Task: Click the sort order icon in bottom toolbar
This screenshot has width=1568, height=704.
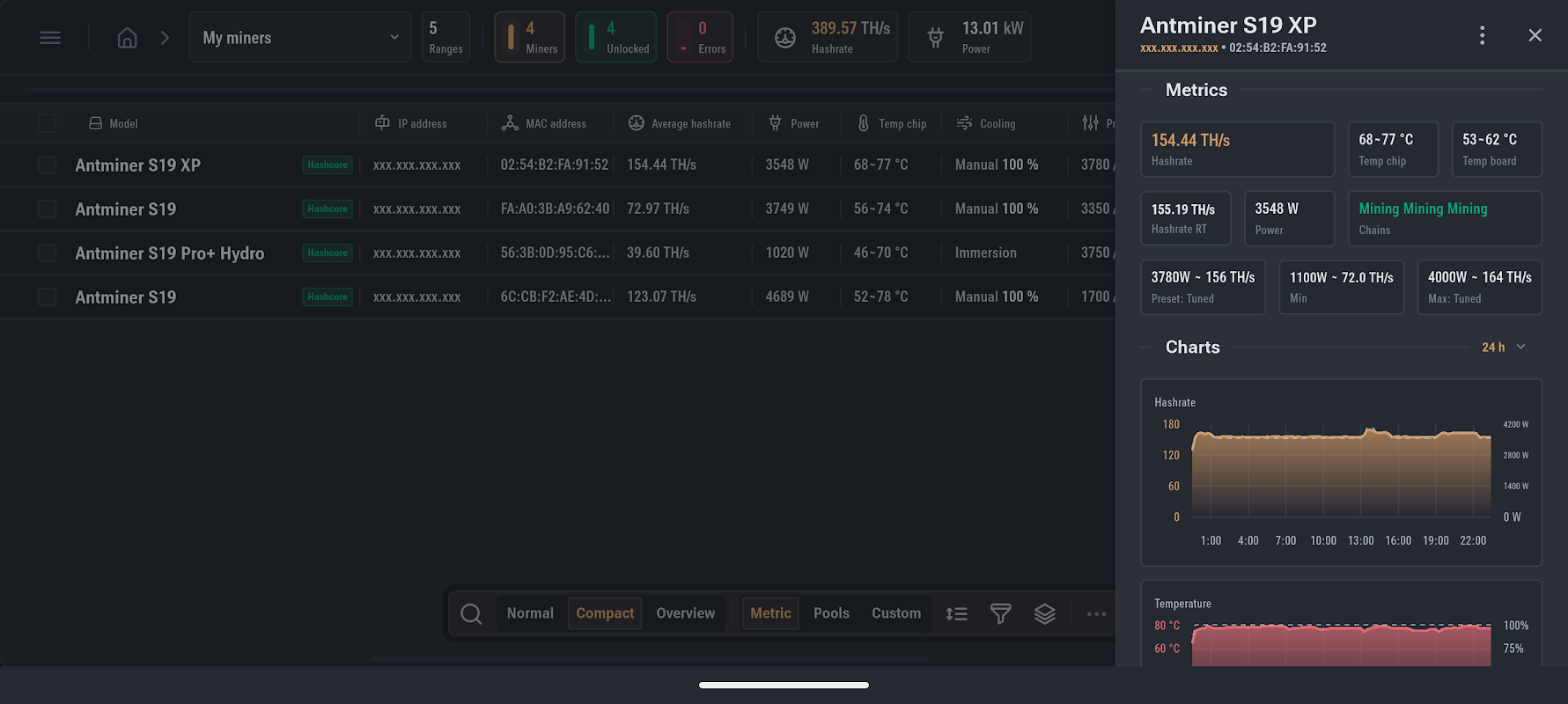Action: click(957, 613)
